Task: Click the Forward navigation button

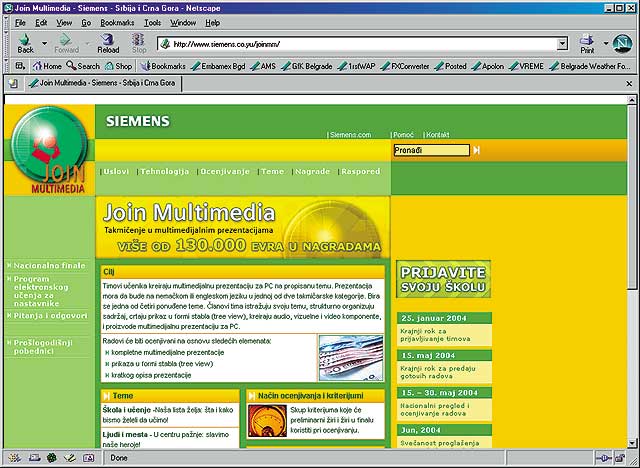Action: click(66, 44)
